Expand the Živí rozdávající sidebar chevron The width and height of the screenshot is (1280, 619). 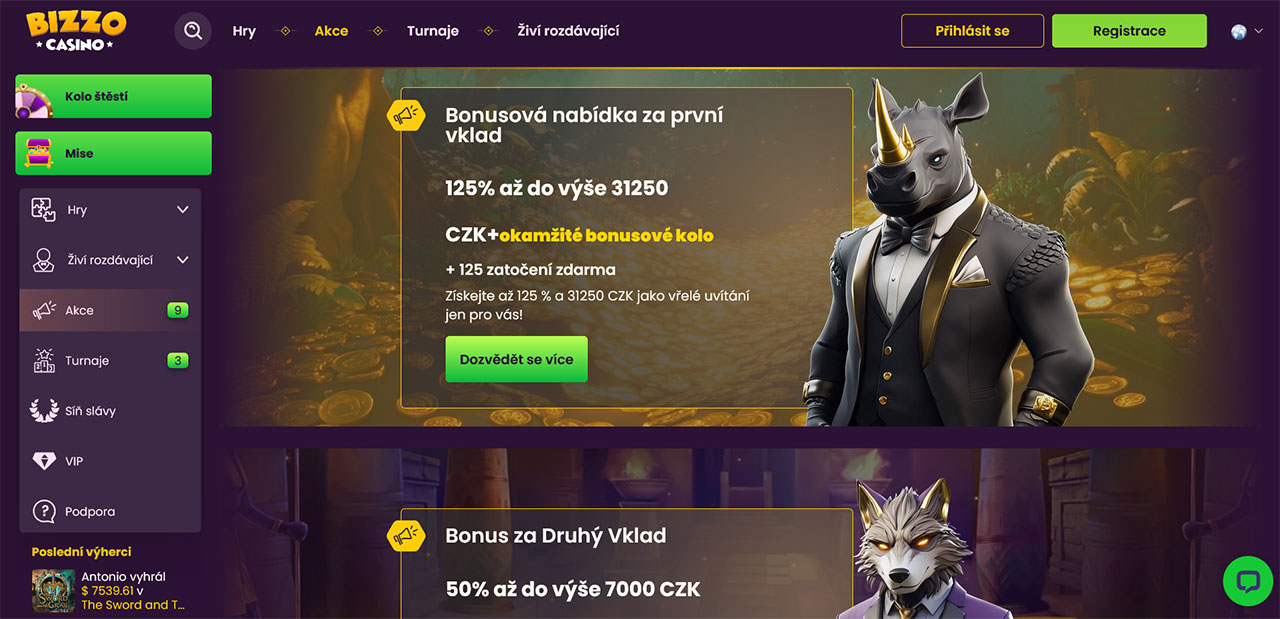click(x=182, y=260)
